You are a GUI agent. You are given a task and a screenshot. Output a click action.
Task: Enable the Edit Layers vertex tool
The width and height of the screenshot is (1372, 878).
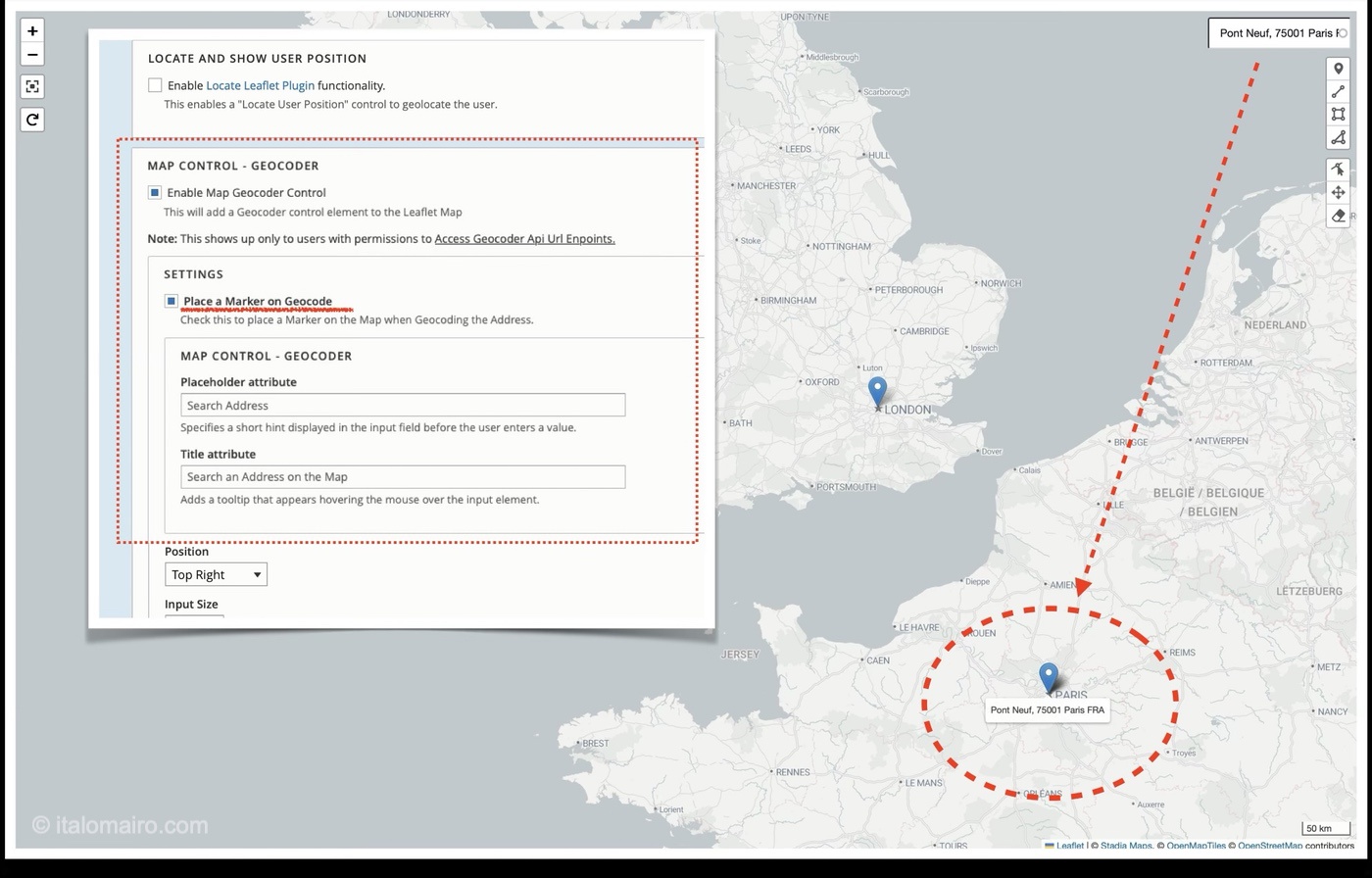click(x=1338, y=169)
